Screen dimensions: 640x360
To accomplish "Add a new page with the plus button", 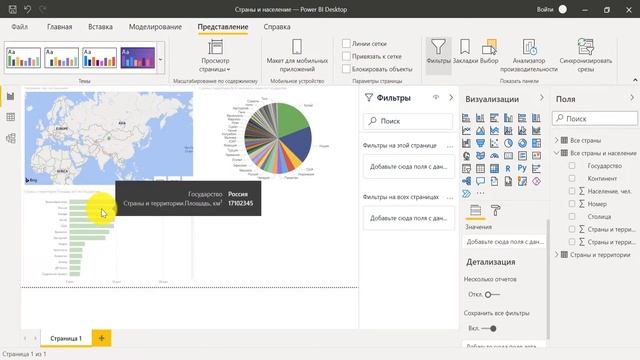I will (x=102, y=338).
